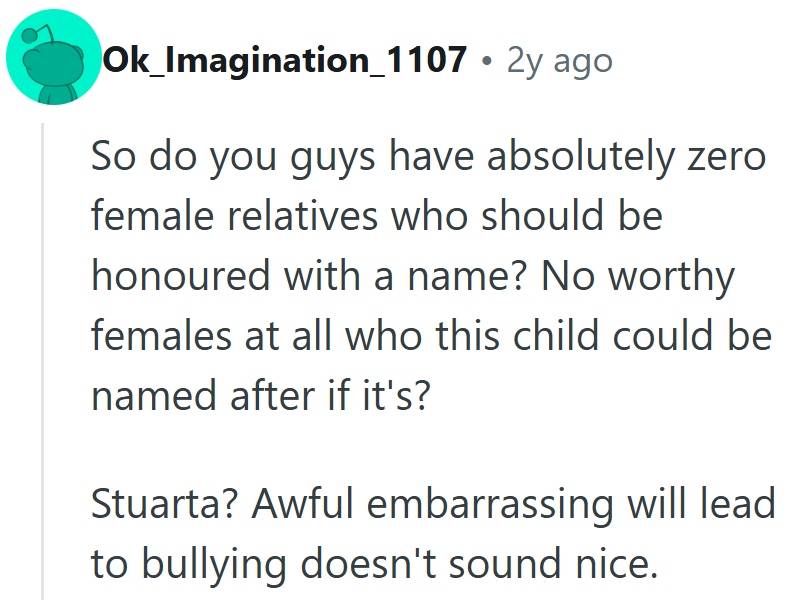Viewport: 803px width, 600px height.
Task: Click the green Snoo avatar icon
Action: [x=54, y=62]
